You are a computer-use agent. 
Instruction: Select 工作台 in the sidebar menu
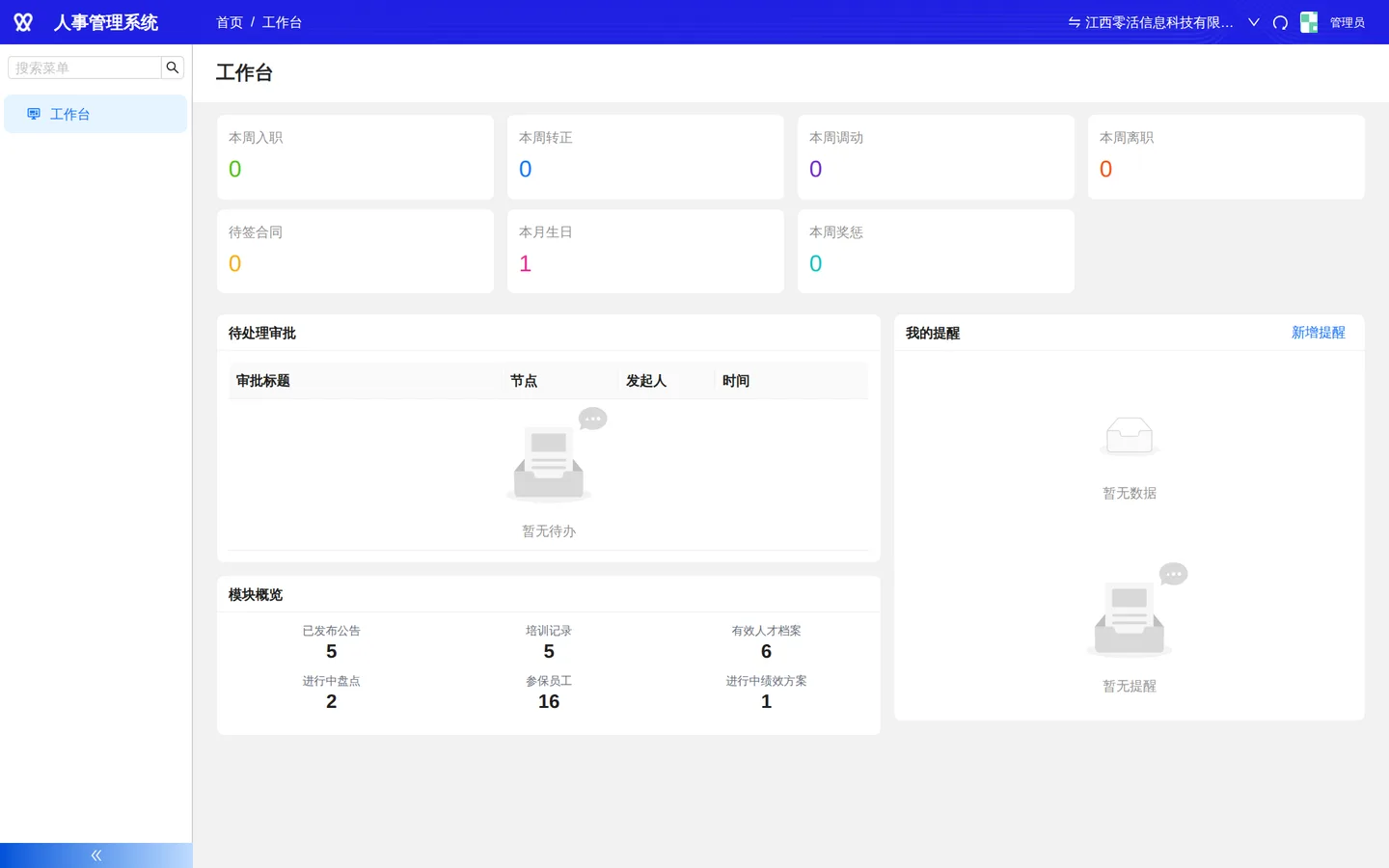tap(95, 114)
